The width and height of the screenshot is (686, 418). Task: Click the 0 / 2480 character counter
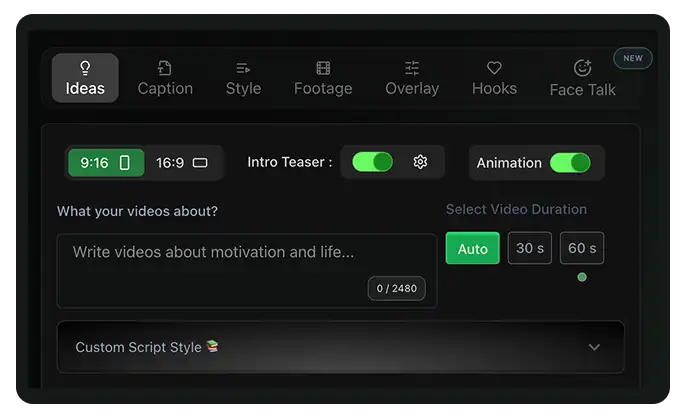click(396, 289)
